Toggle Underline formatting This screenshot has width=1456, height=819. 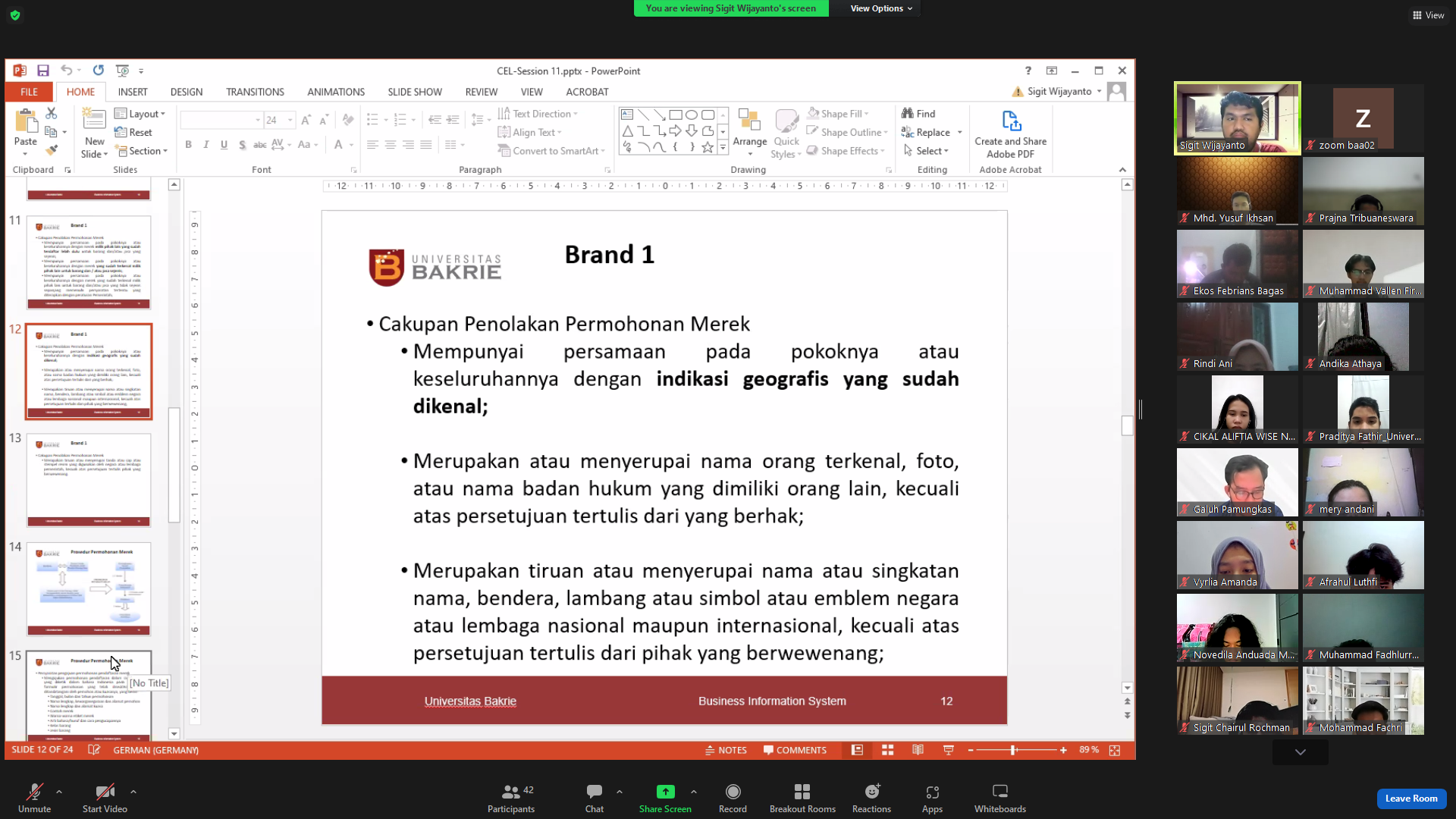pos(224,145)
